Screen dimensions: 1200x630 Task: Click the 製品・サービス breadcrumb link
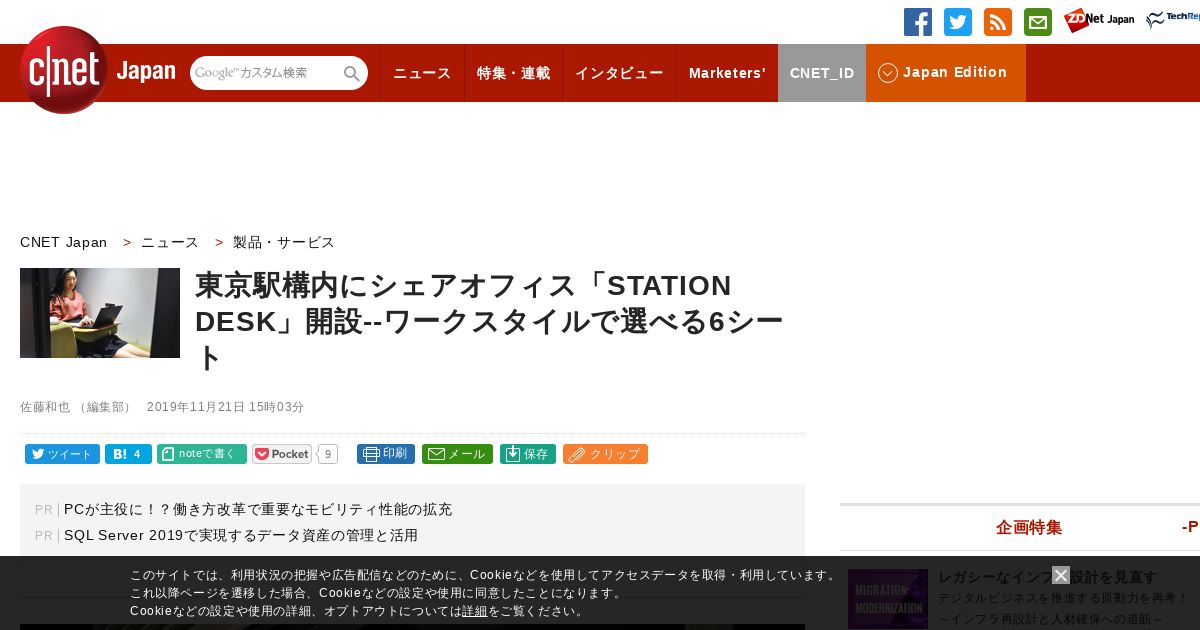284,242
